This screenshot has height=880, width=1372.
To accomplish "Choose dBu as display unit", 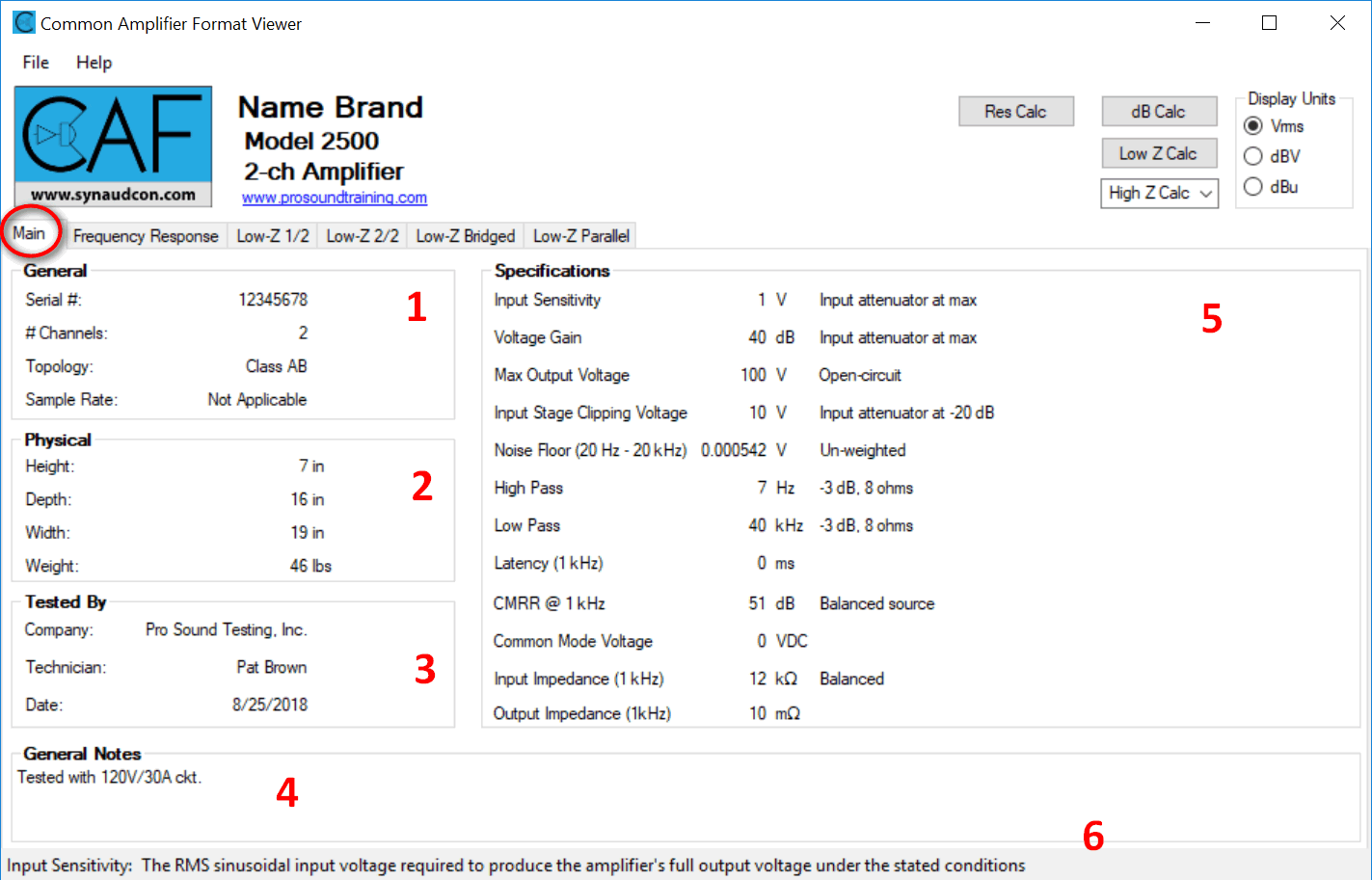I will (x=1253, y=187).
